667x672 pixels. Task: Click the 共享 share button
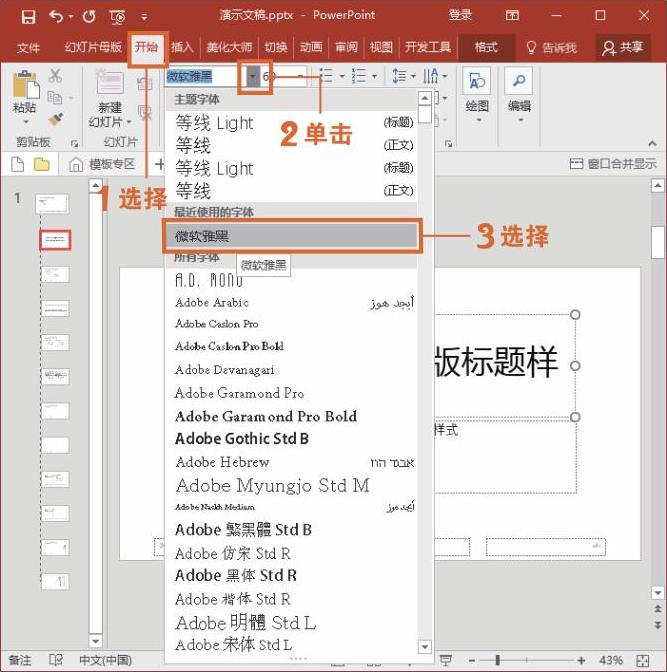click(623, 47)
